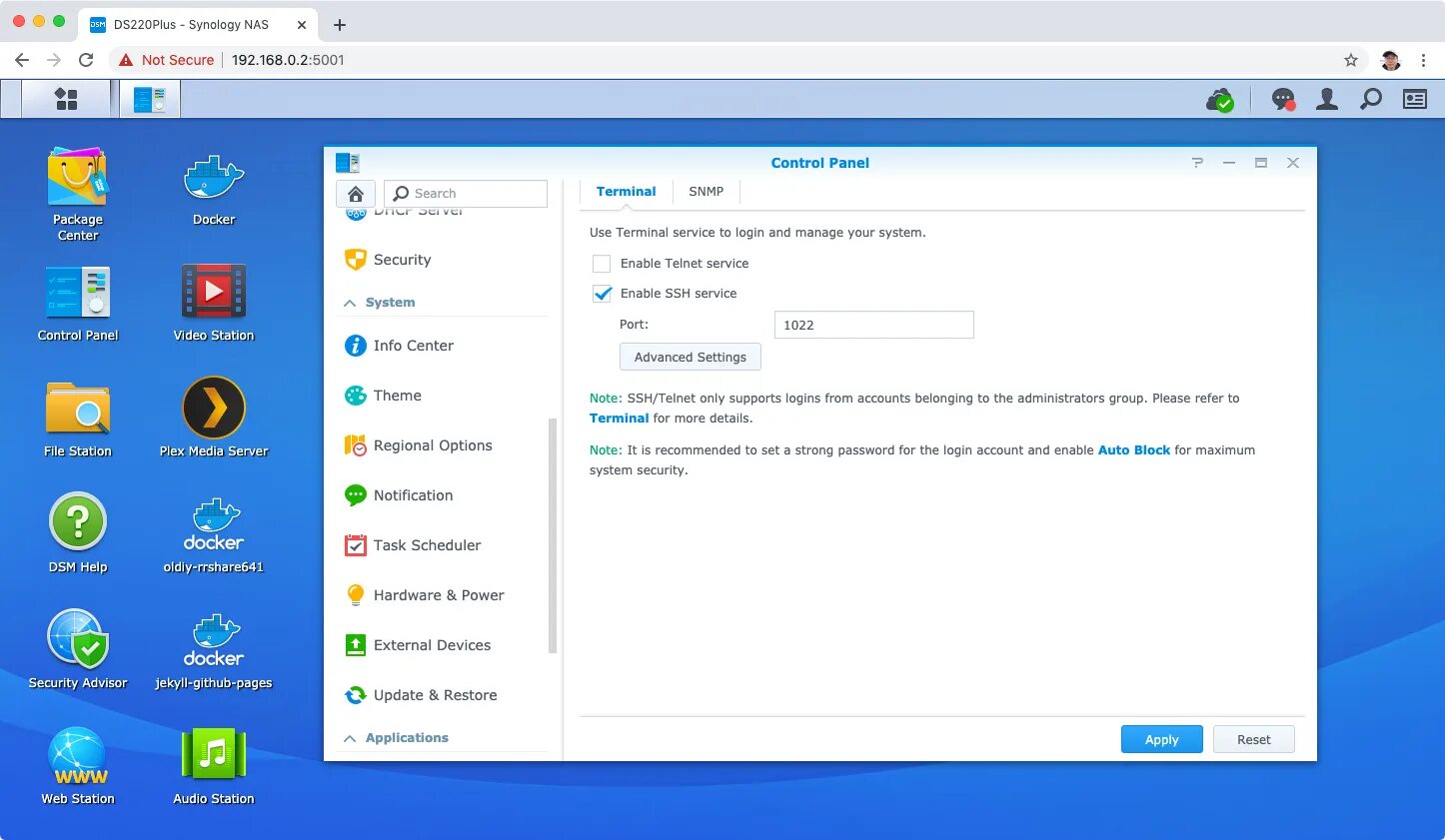Image resolution: width=1445 pixels, height=840 pixels.
Task: Launch Web Station
Action: 78,767
